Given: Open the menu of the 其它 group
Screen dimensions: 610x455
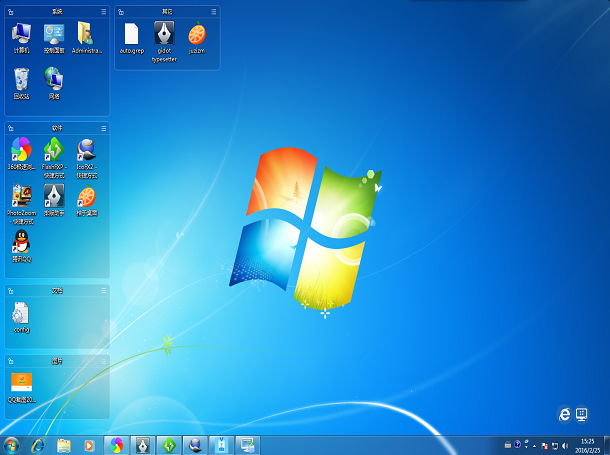Looking at the screenshot, I should pyautogui.click(x=214, y=12).
